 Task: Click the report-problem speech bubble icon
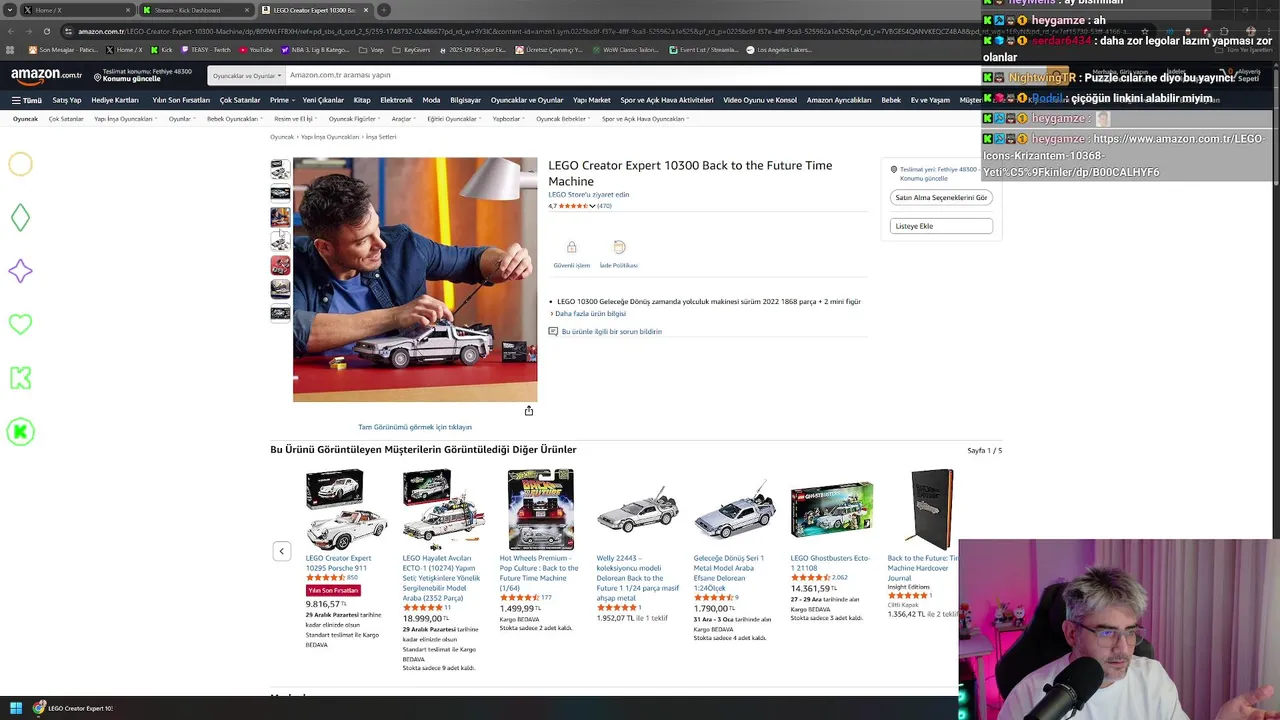click(553, 331)
